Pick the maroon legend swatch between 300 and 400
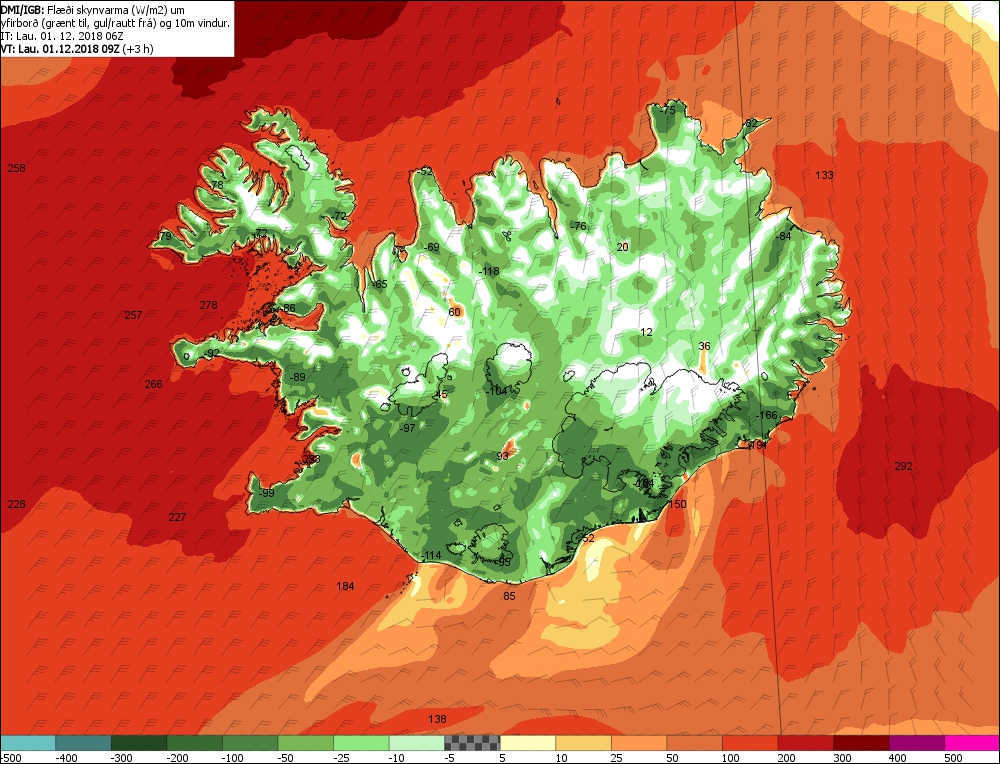This screenshot has width=1000, height=764. click(x=861, y=743)
